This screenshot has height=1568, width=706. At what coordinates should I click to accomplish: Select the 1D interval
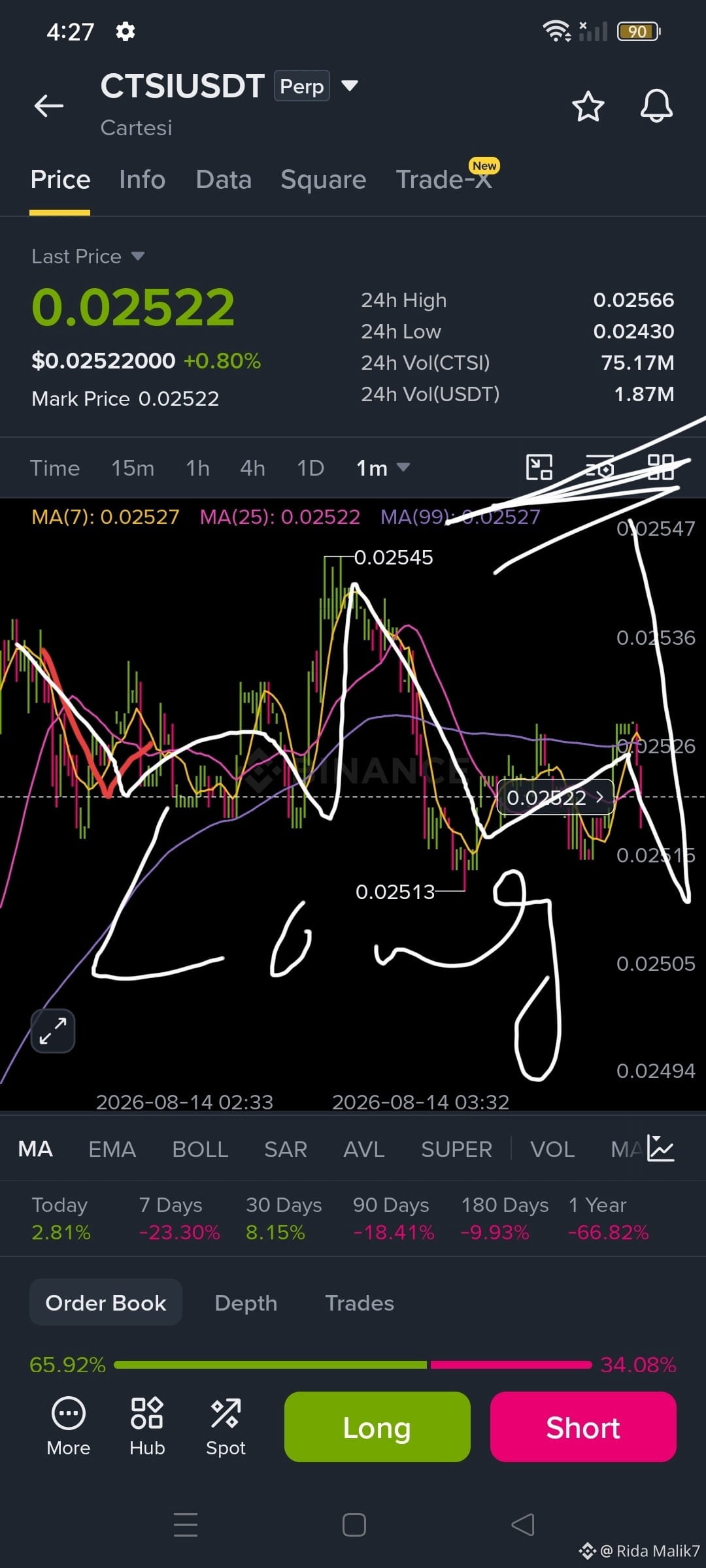pos(311,468)
